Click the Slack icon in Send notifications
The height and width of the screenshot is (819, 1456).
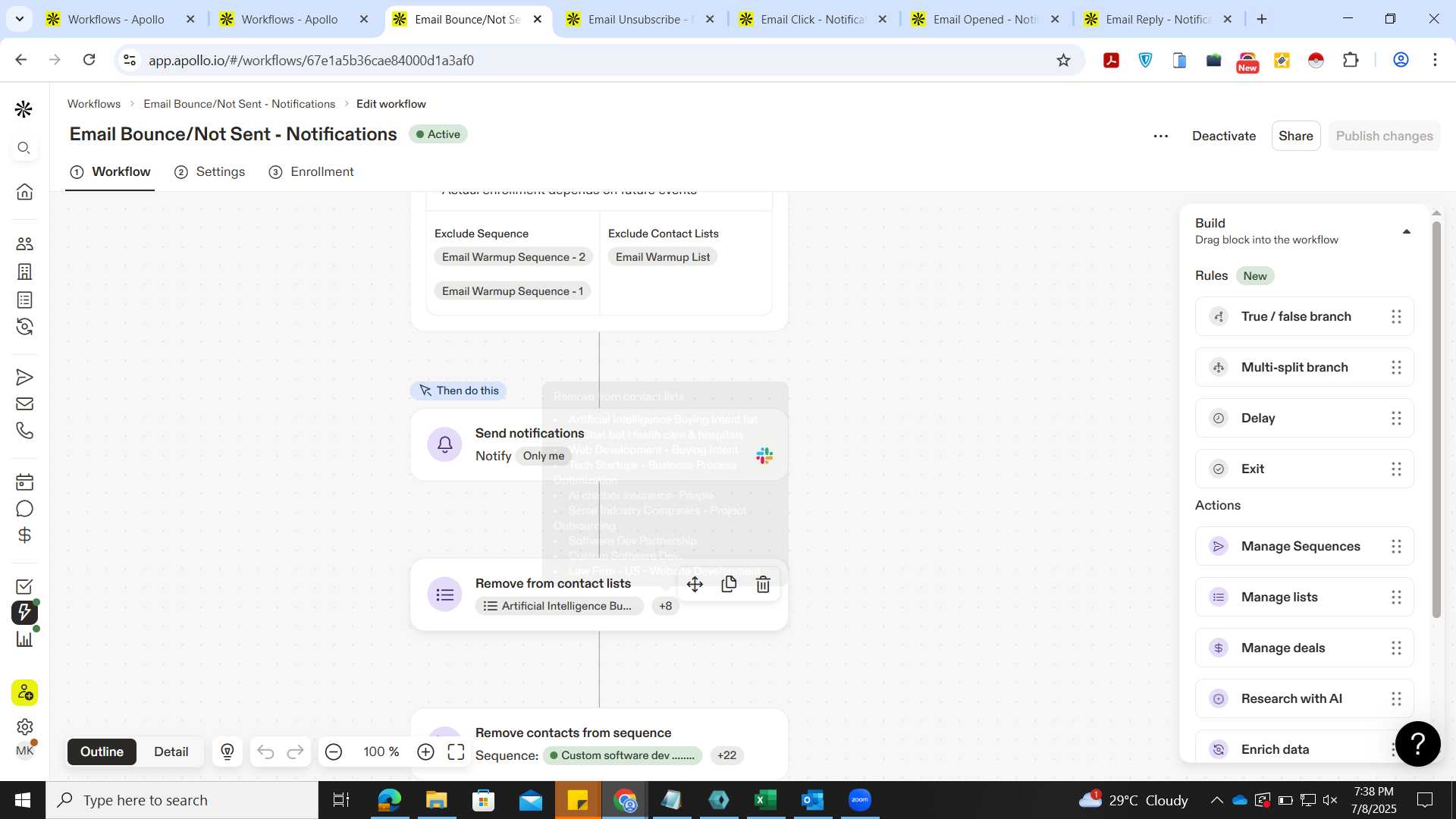[x=764, y=456]
